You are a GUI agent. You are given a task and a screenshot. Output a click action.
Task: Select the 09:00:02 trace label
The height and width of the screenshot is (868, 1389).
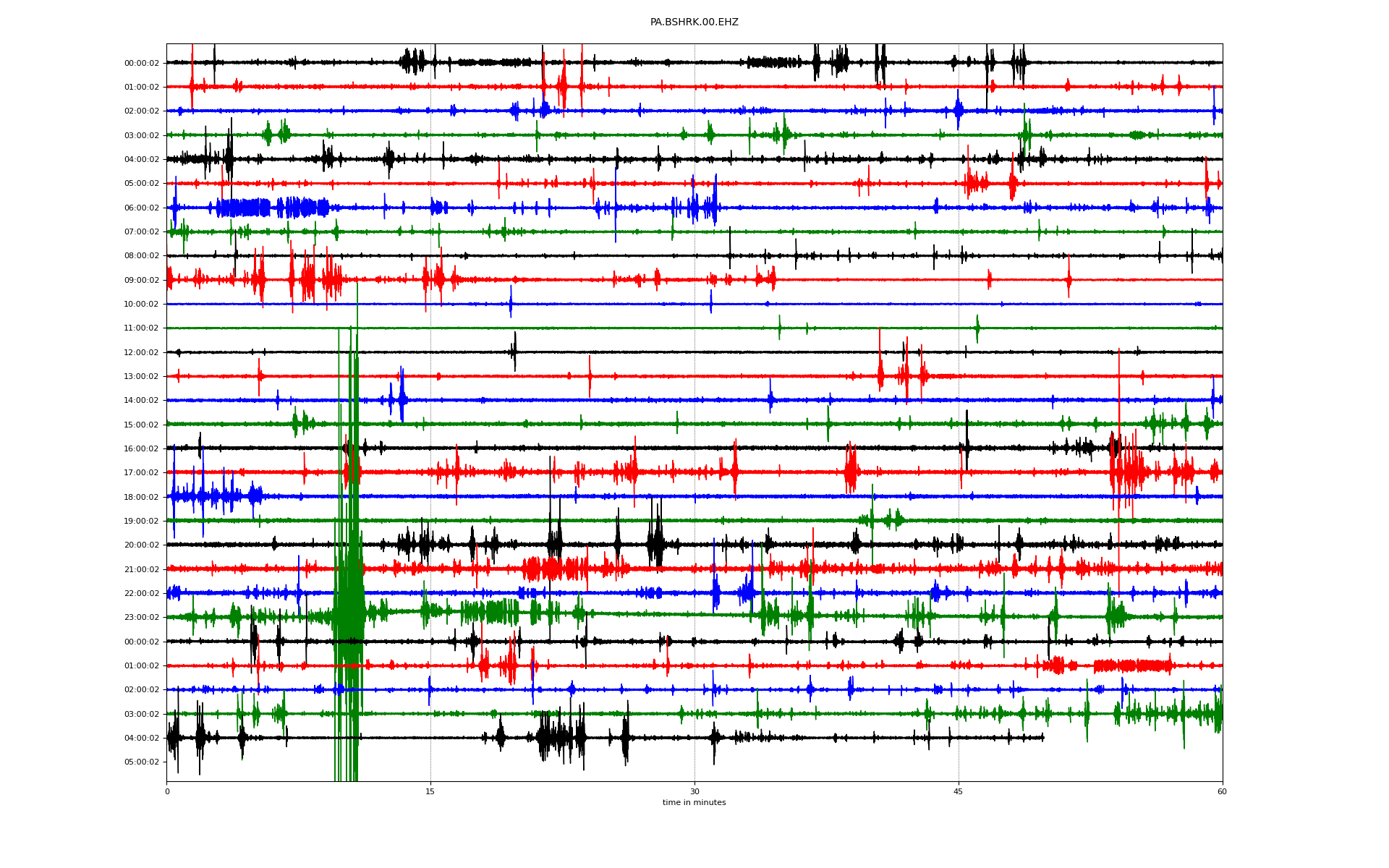[x=141, y=280]
